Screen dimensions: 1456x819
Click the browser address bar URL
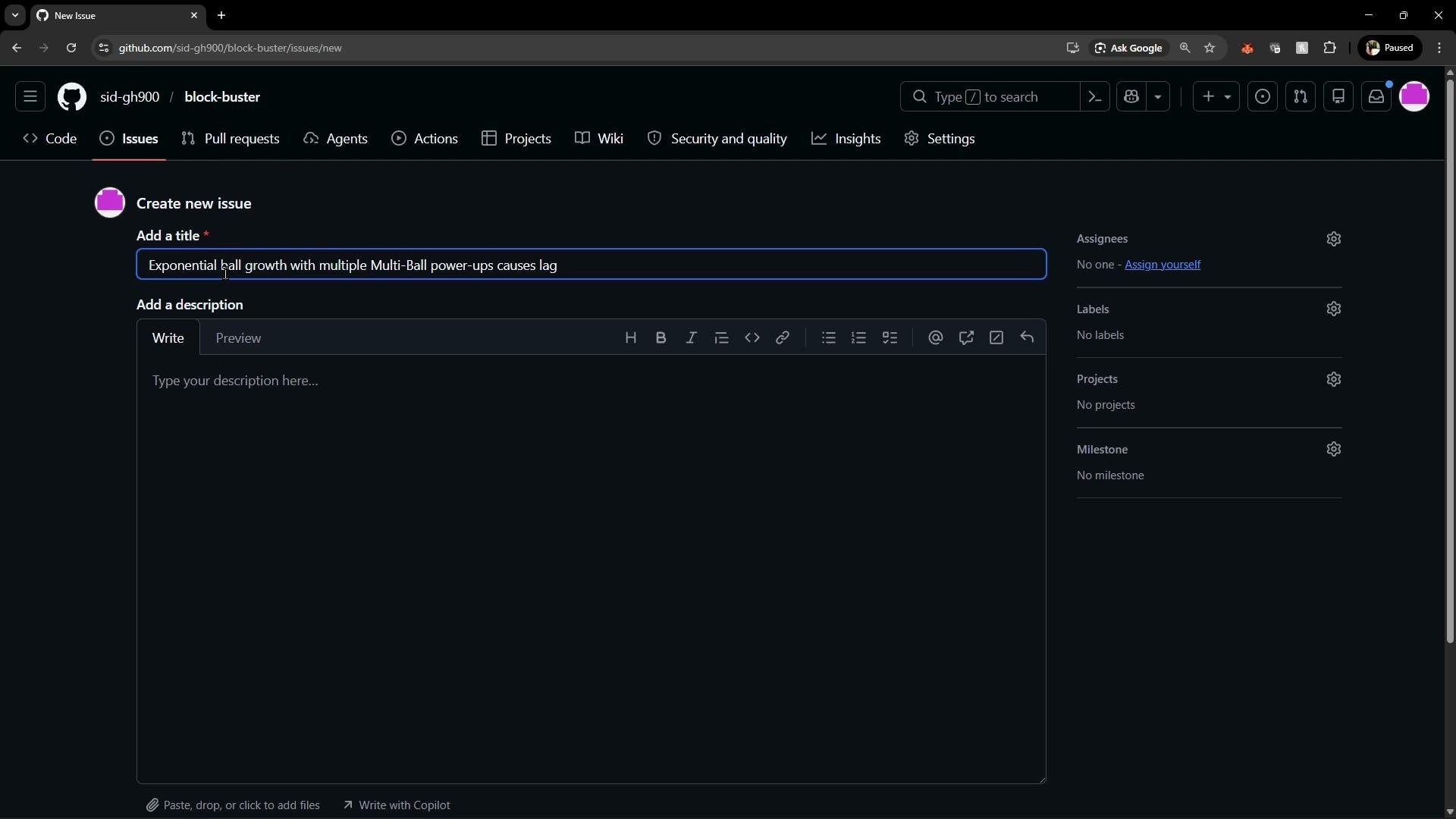[230, 48]
